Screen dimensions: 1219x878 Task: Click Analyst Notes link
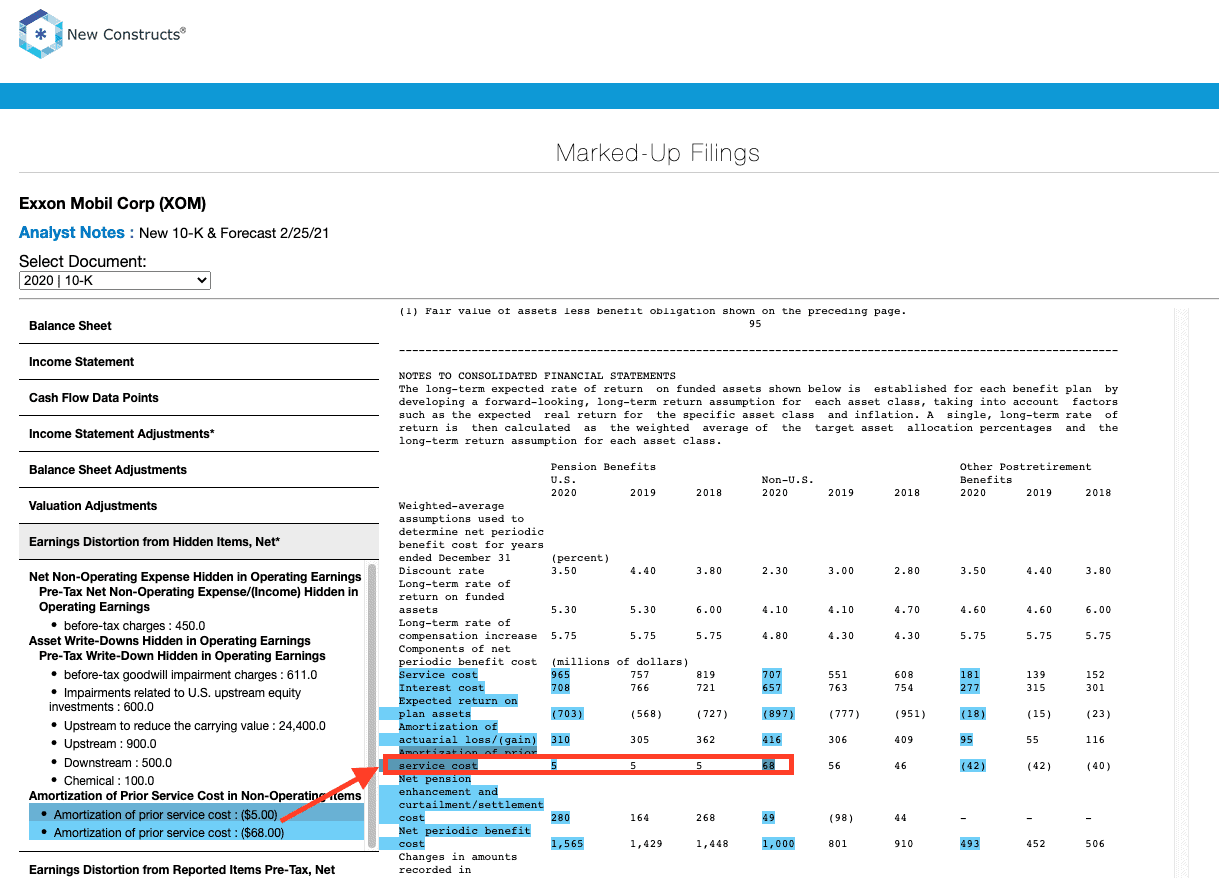77,232
